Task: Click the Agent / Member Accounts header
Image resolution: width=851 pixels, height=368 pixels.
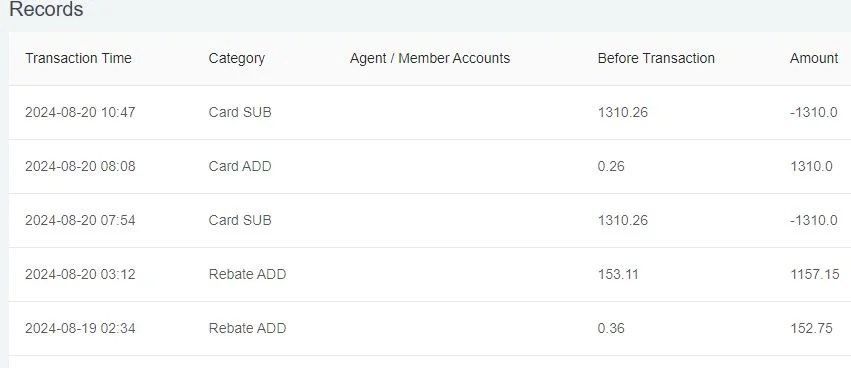Action: [x=430, y=58]
